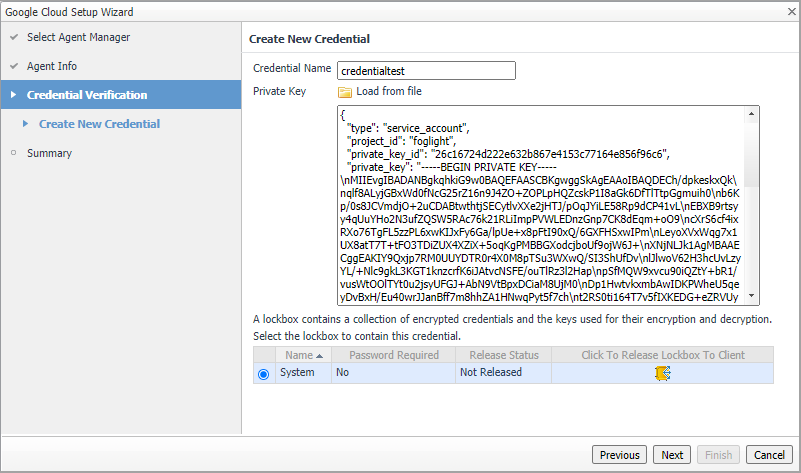801x473 pixels.
Task: Toggle the Name column sort arrow
Action: tap(320, 356)
